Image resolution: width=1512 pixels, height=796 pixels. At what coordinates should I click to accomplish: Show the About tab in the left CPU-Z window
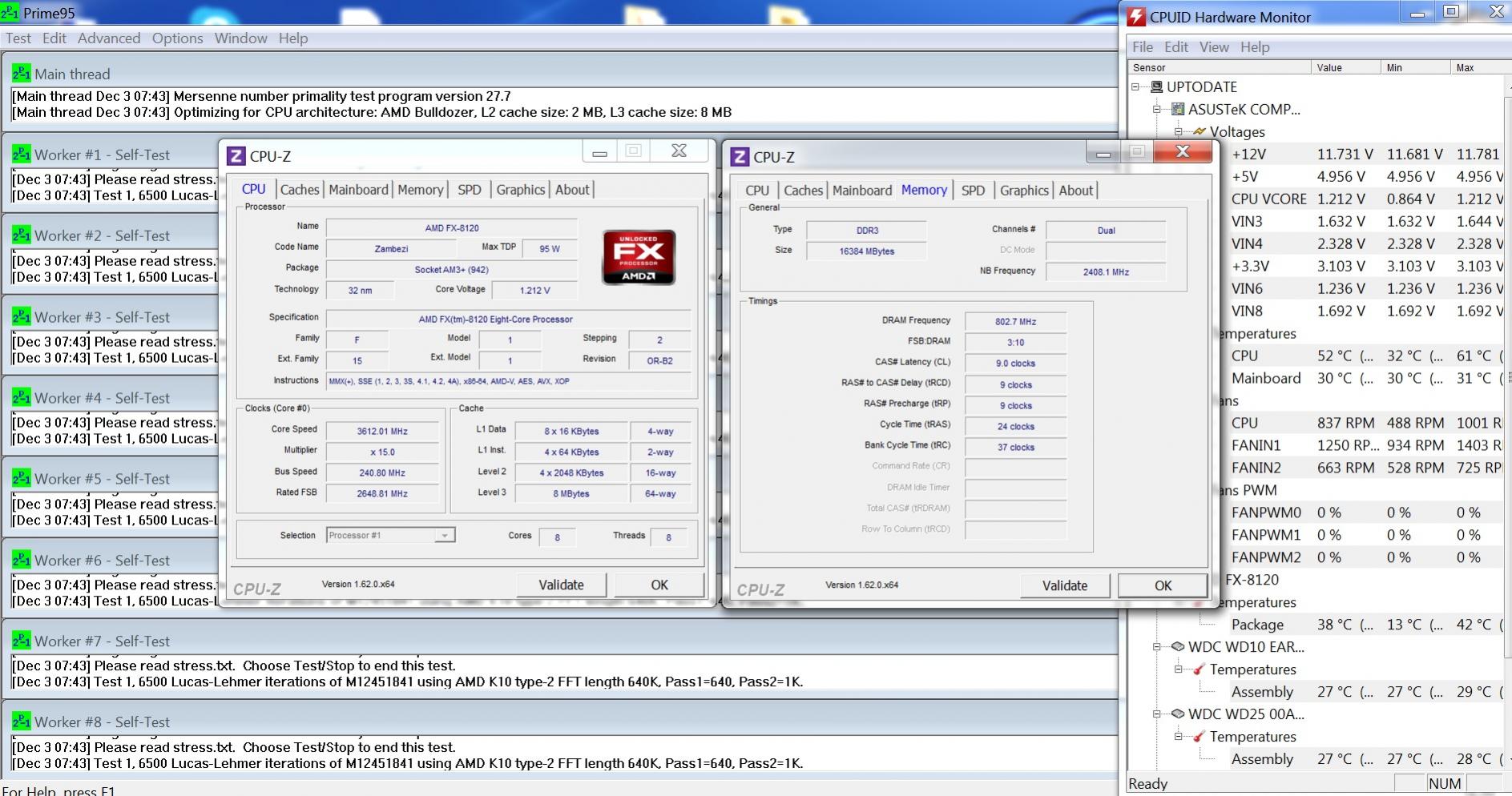(572, 190)
